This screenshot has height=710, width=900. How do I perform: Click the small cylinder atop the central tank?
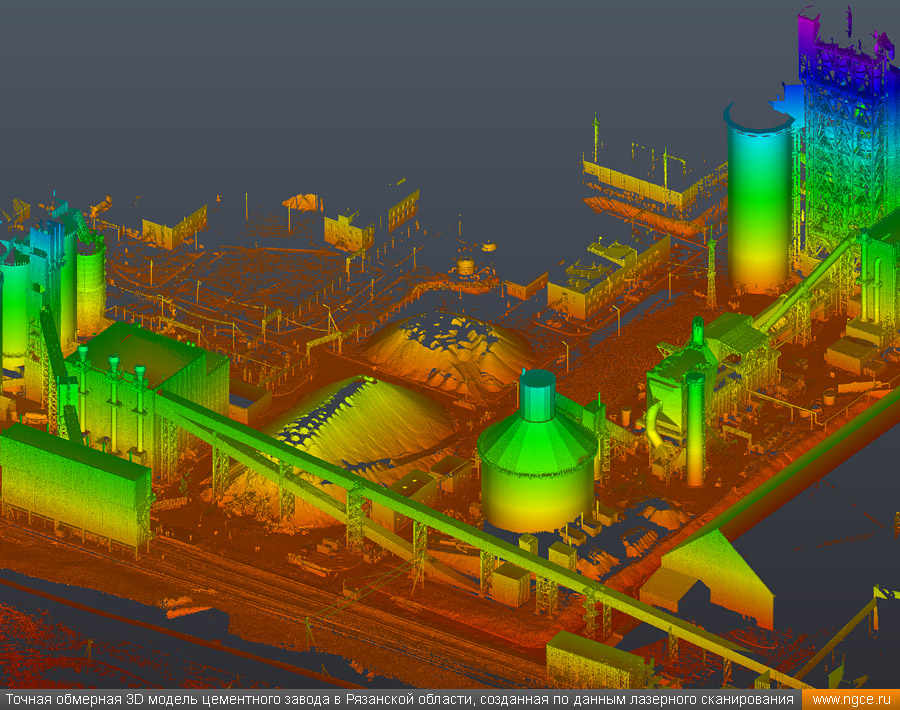pyautogui.click(x=537, y=394)
